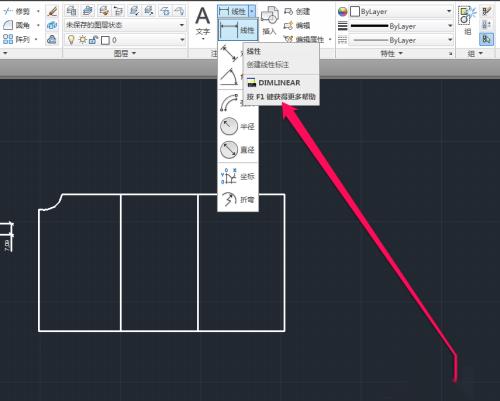
Task: Click the 组 (Group) tool icon
Action: [467, 21]
